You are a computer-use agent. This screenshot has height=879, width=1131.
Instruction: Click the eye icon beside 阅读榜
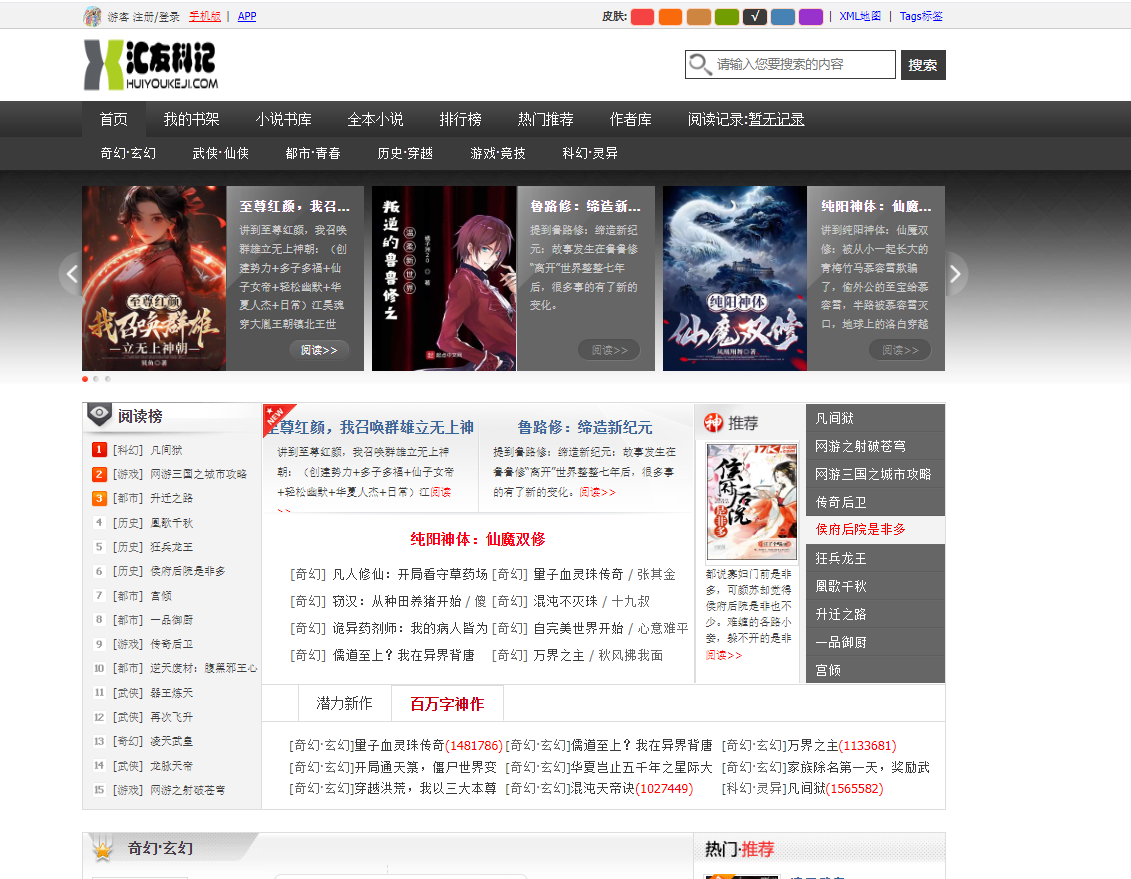100,415
